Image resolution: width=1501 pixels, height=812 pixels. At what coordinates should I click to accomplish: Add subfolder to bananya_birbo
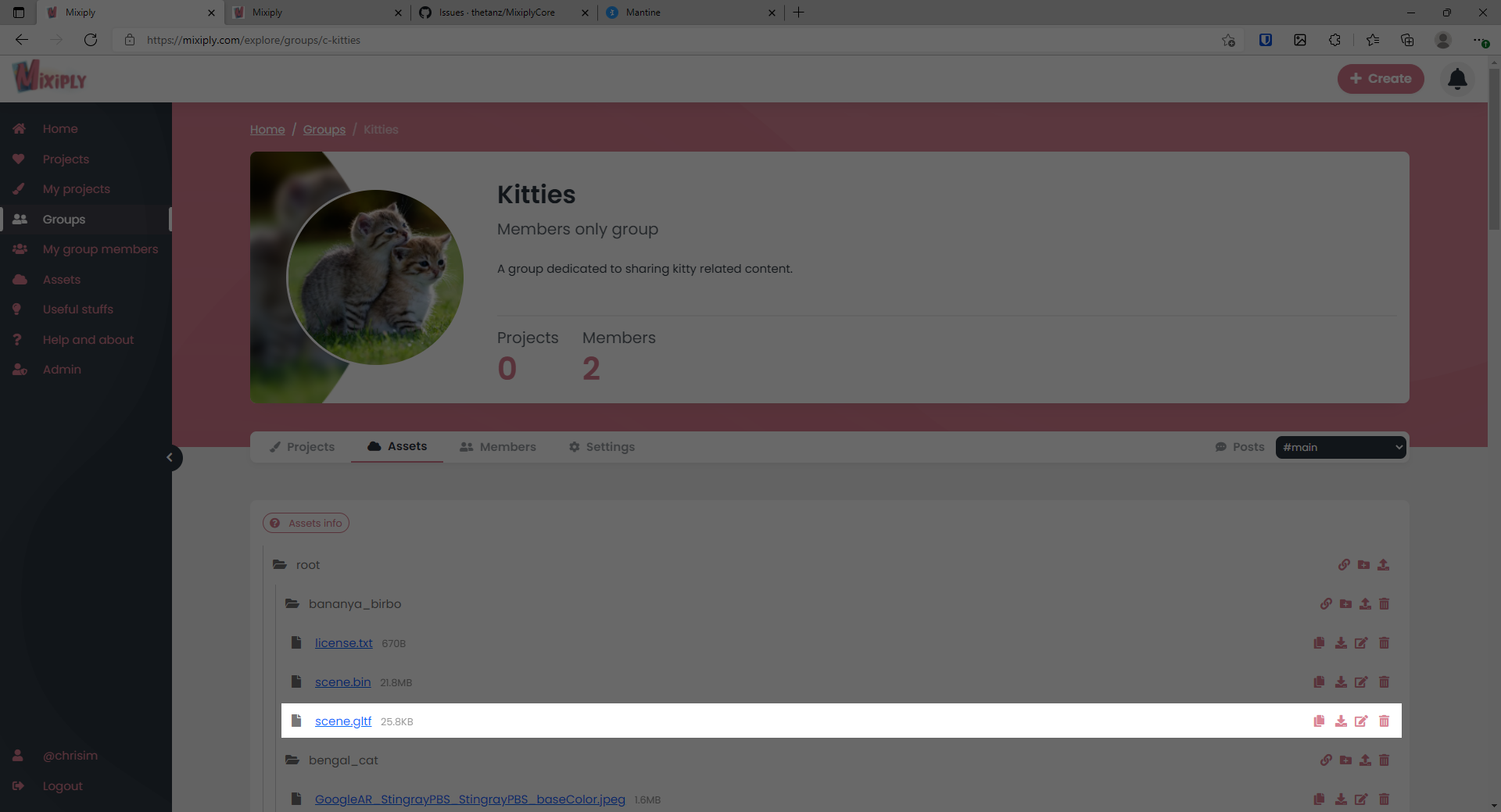[x=1345, y=603]
